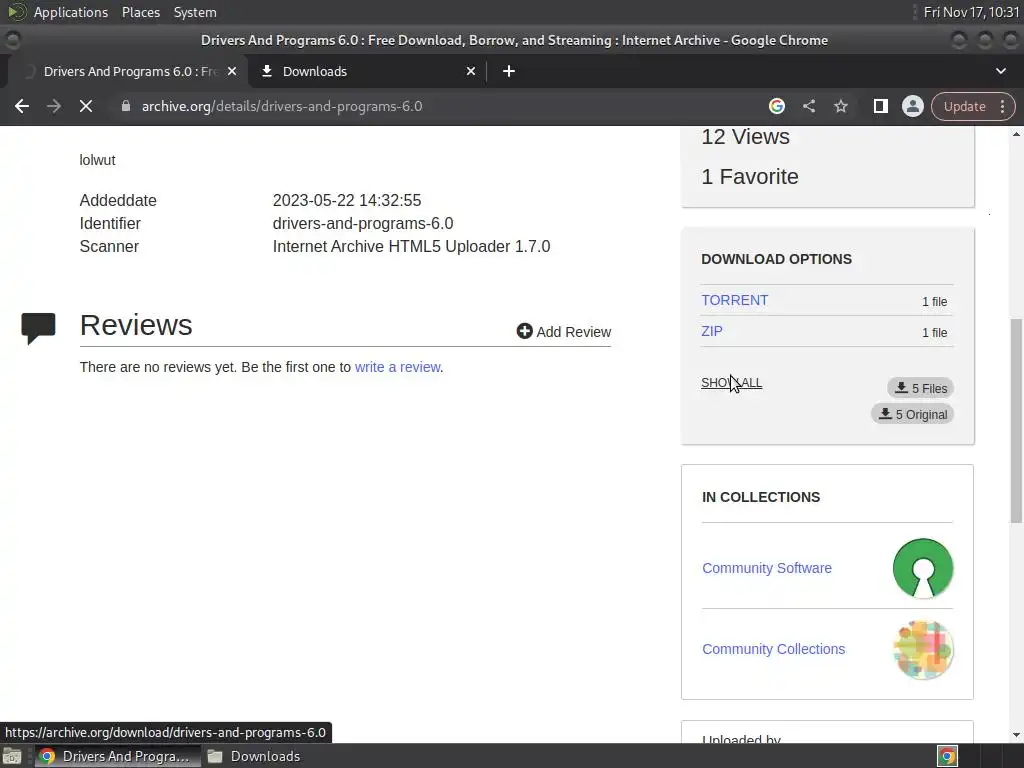Open Chrome three-dot menu beside Update
This screenshot has height=768, width=1024.
(x=1002, y=106)
